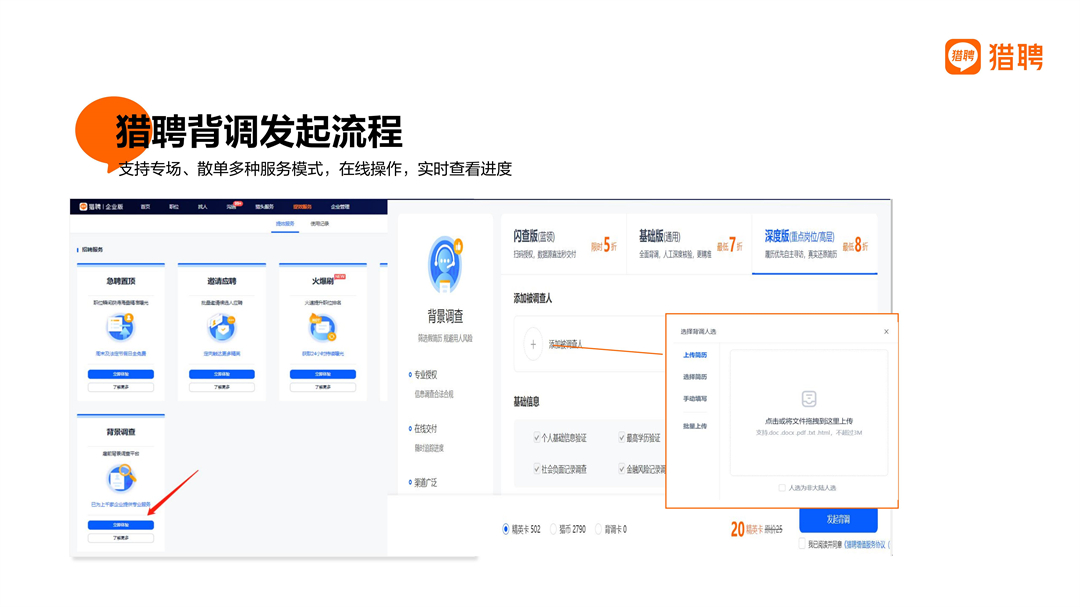Viewport: 1080px width, 607px height.
Task: Open the 猎聘增值服务协议 link
Action: (866, 544)
